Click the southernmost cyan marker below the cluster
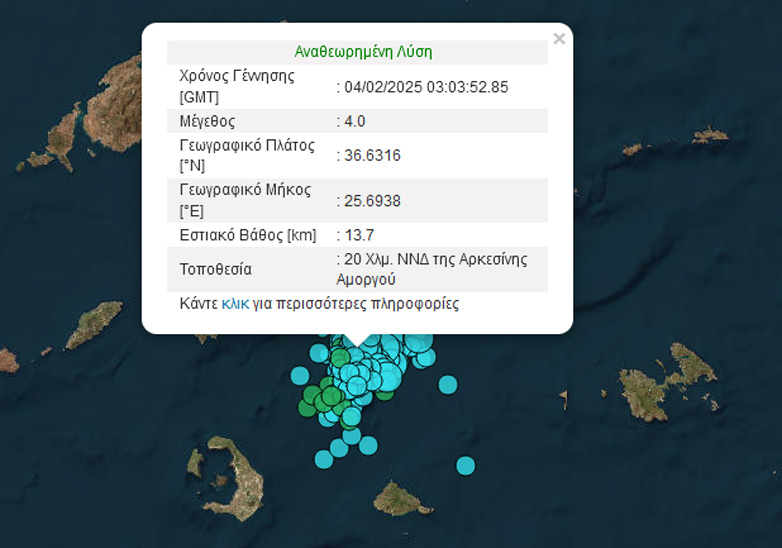This screenshot has height=548, width=782. (324, 459)
